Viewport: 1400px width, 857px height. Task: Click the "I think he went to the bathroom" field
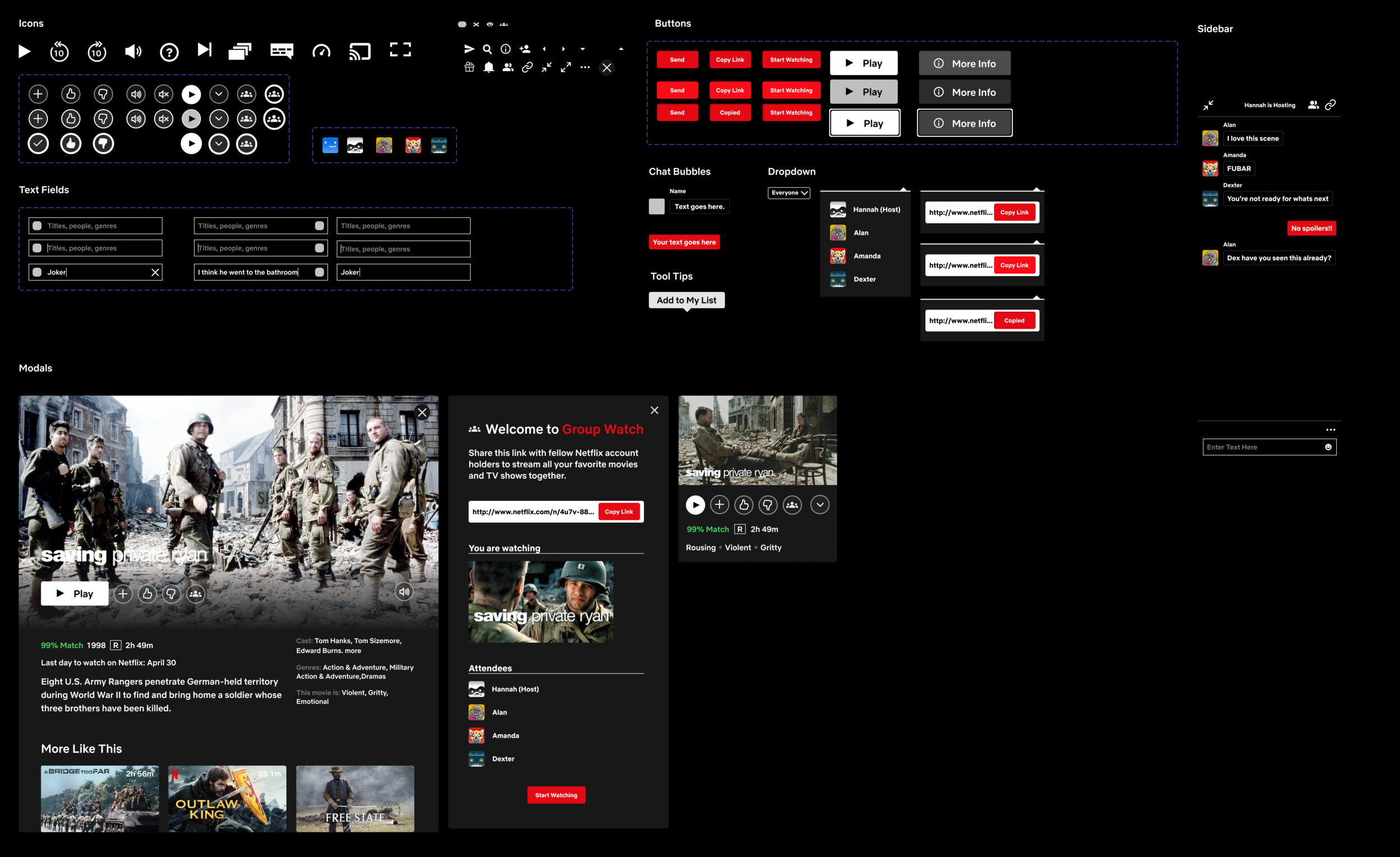coord(260,272)
